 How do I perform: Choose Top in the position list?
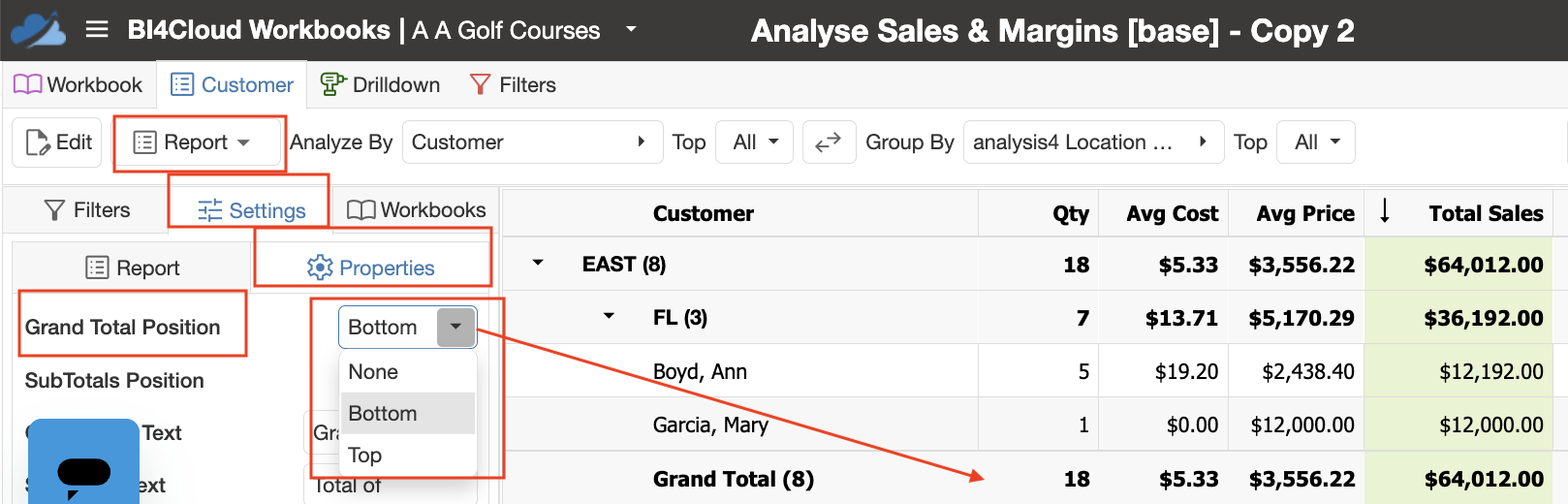[407, 456]
